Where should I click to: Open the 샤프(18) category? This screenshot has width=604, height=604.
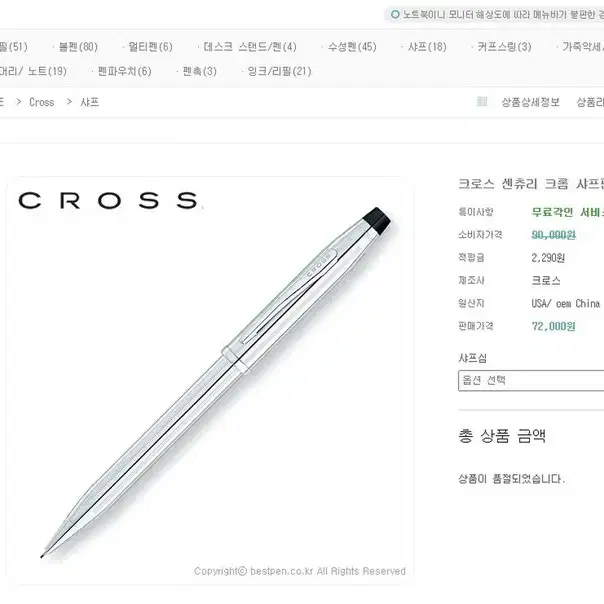pos(427,47)
